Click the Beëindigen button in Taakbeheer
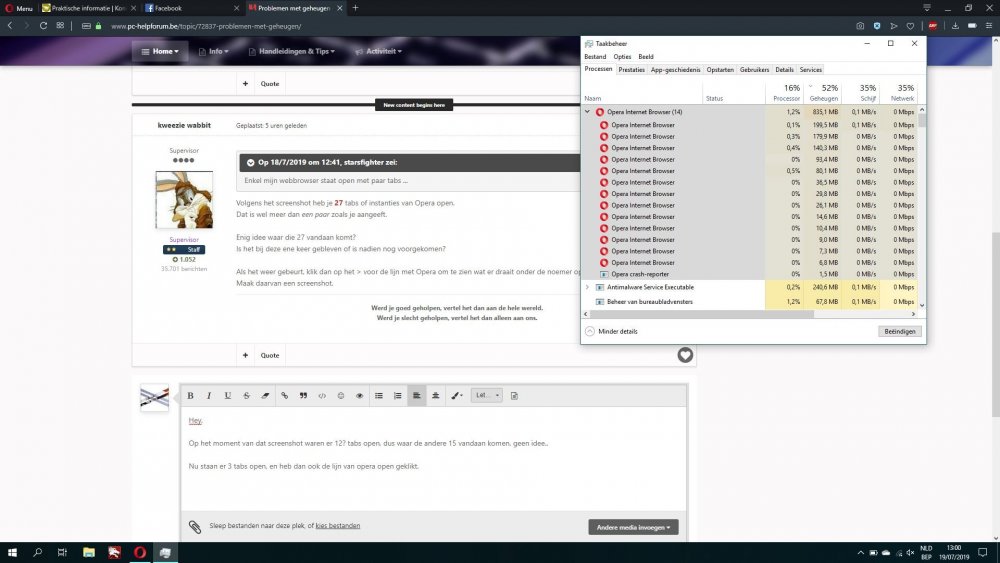 tap(900, 332)
